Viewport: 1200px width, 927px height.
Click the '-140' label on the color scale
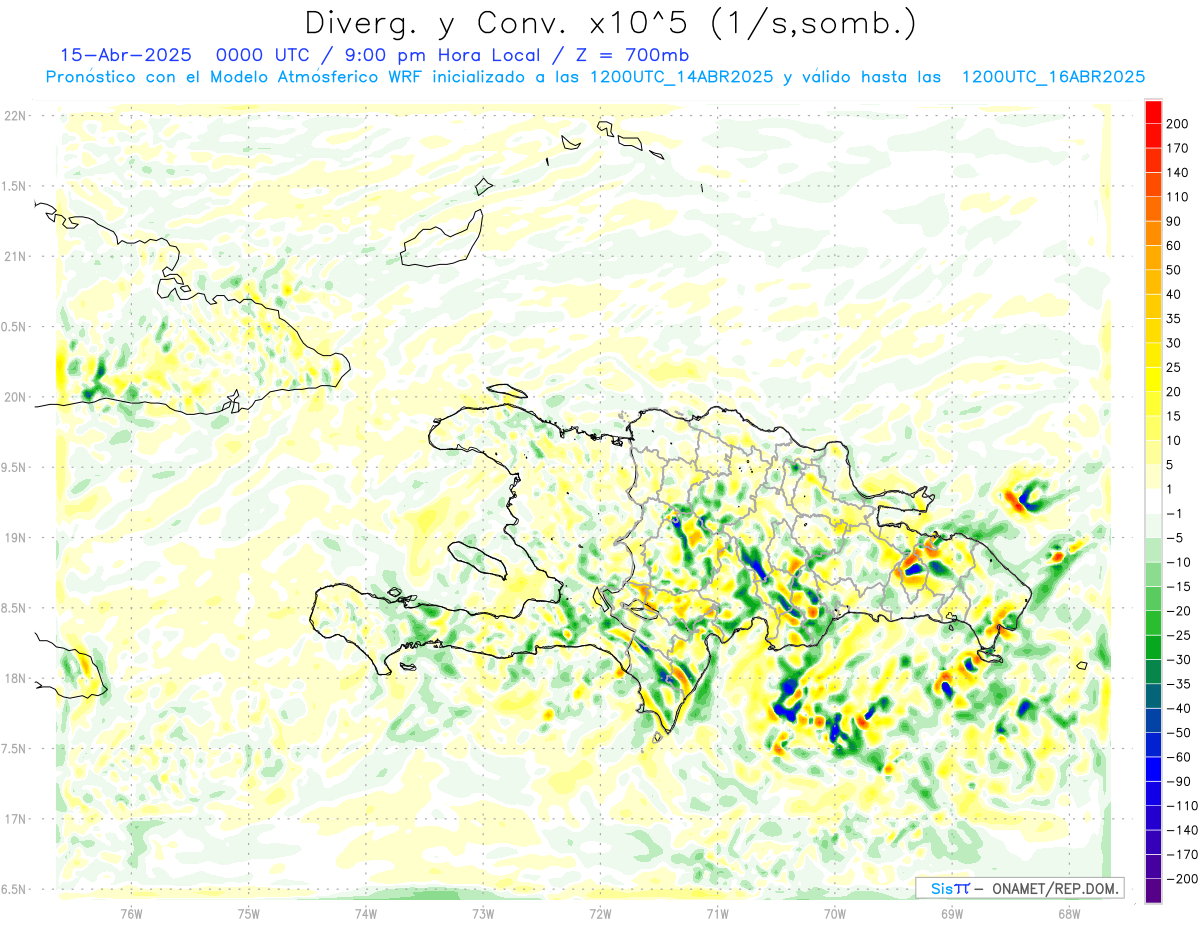pos(1180,830)
